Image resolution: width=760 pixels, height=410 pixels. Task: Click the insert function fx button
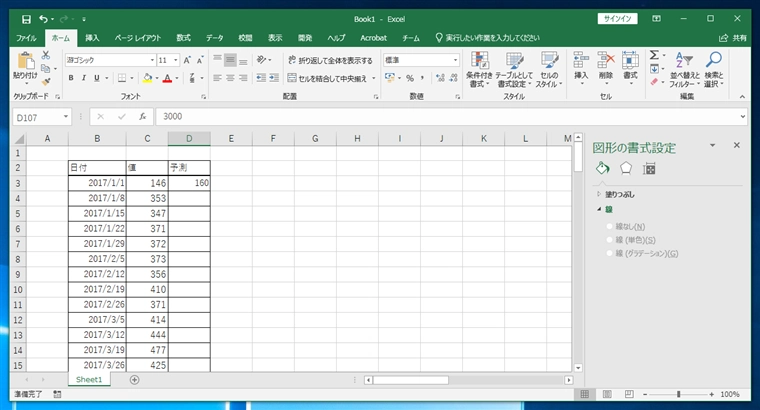coord(143,116)
